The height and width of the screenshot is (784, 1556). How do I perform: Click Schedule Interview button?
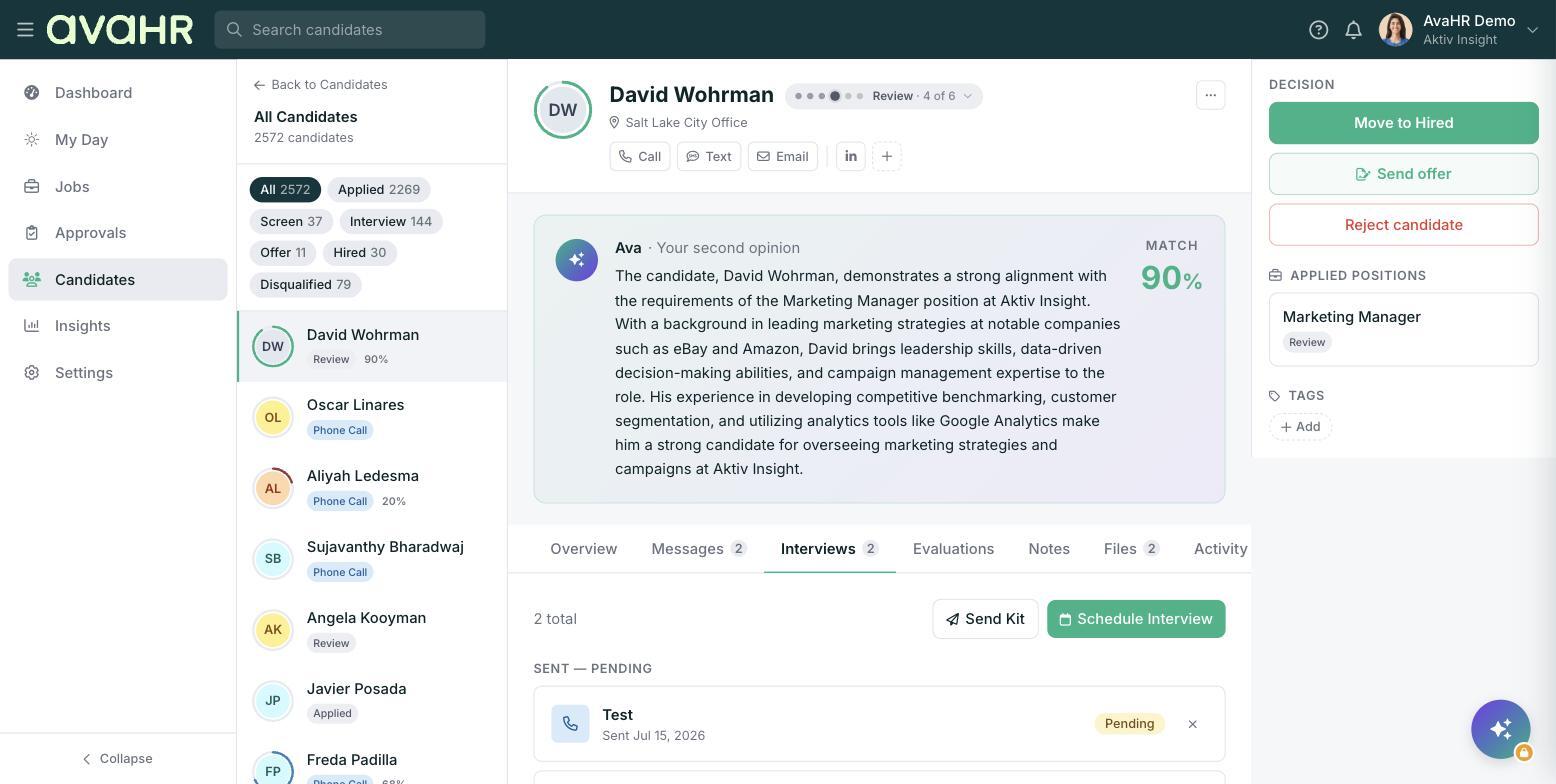pyautogui.click(x=1136, y=619)
